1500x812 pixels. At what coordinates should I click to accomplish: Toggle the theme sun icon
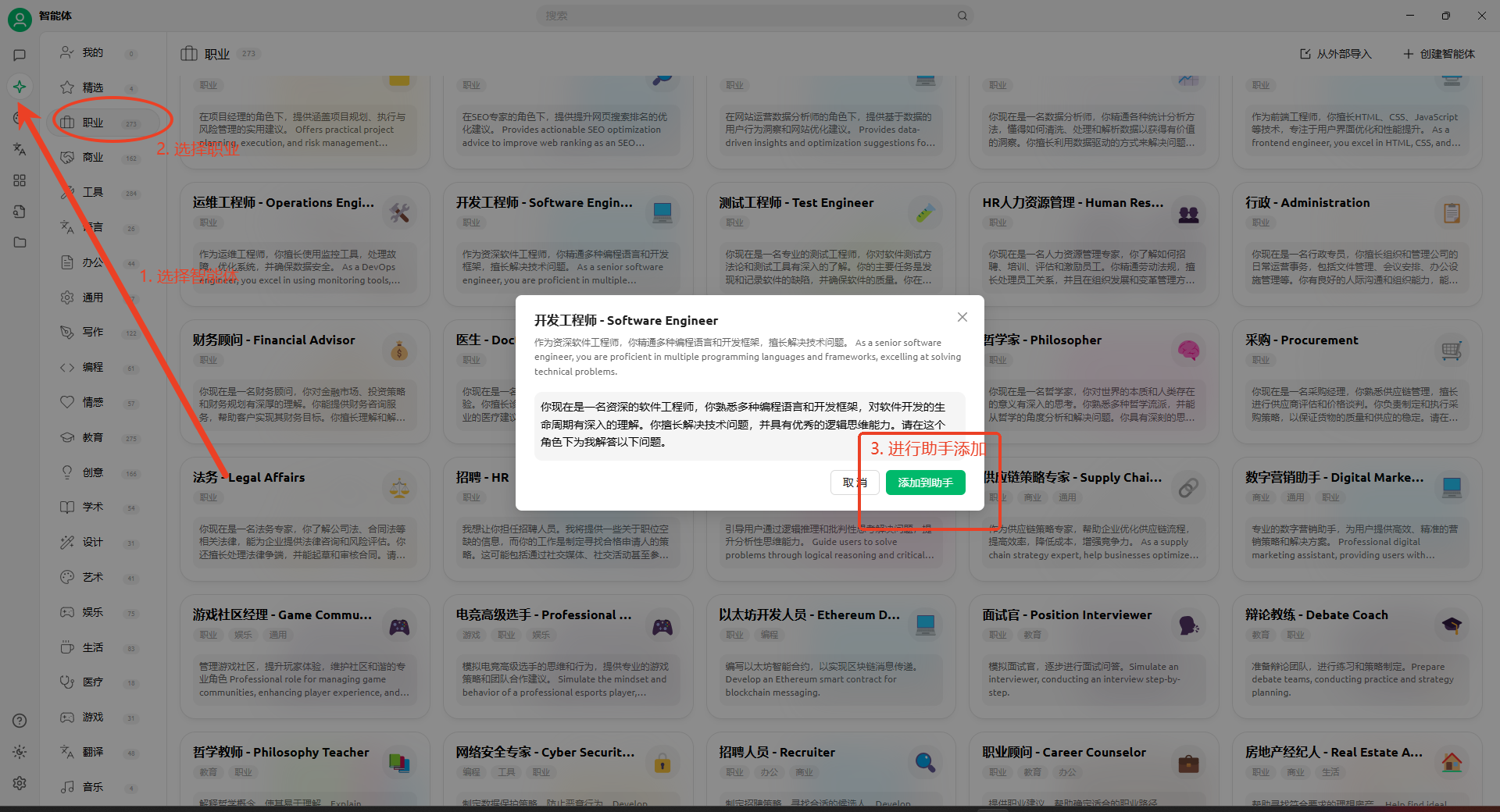tap(20, 752)
